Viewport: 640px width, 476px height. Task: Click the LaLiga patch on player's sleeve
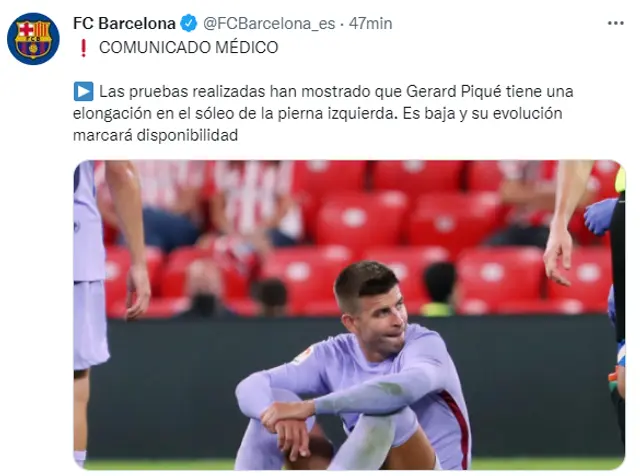pyautogui.click(x=303, y=354)
